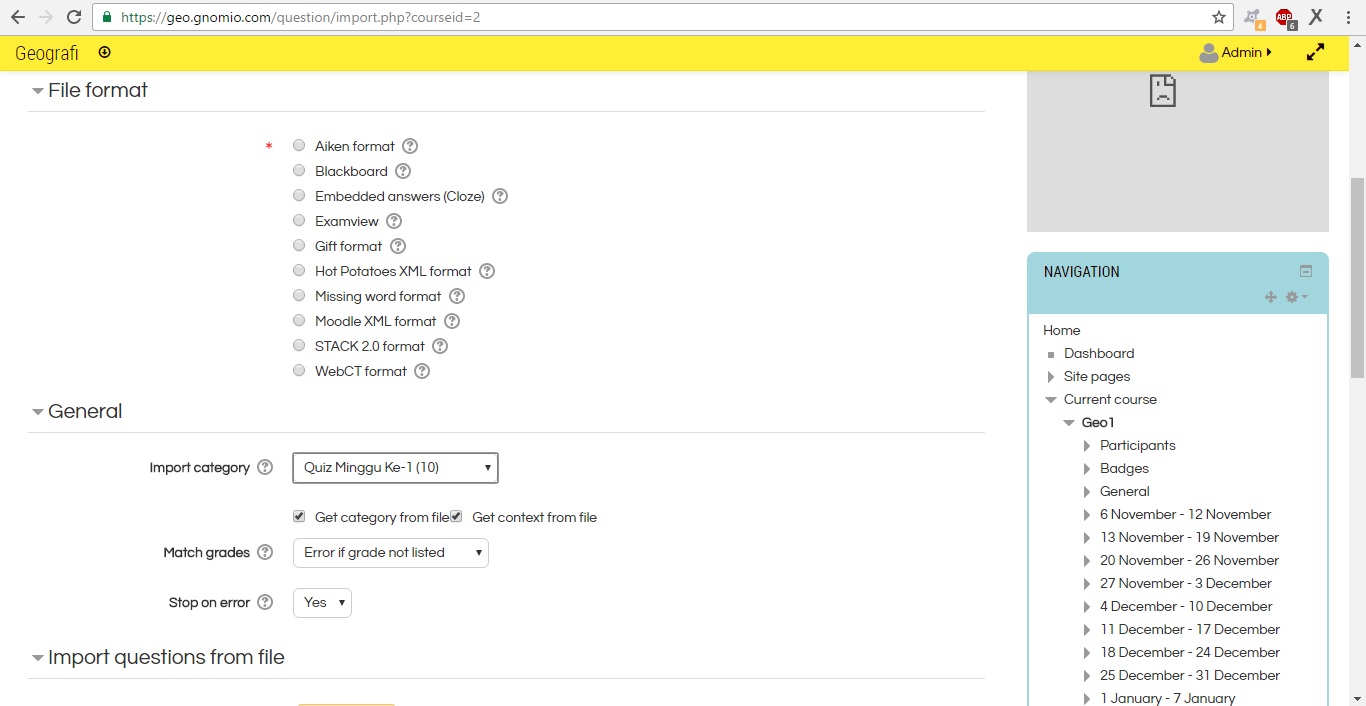Open Dashboard from navigation block

[1099, 353]
